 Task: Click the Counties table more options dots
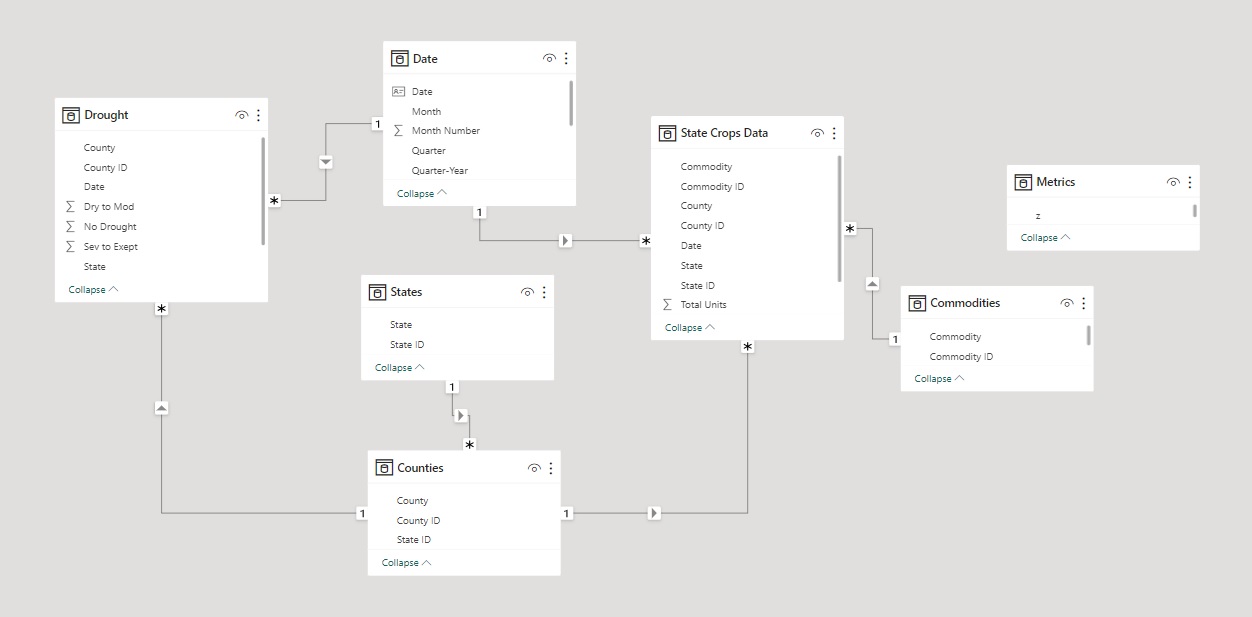[550, 468]
